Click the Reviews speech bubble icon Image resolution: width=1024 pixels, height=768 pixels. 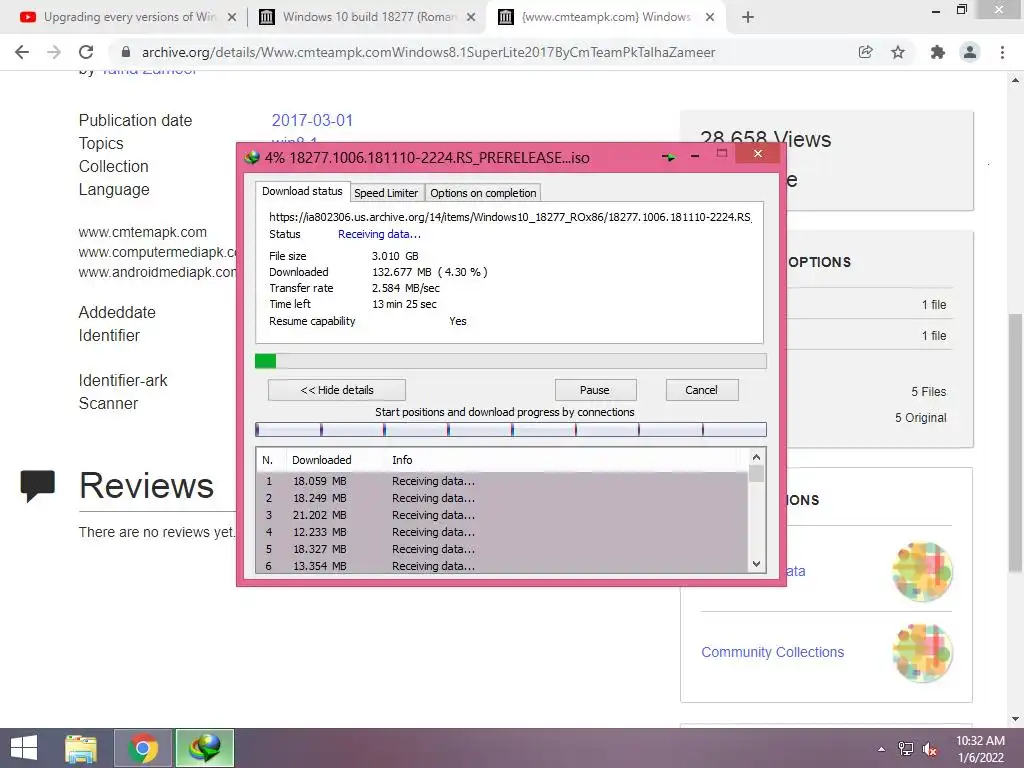(38, 486)
